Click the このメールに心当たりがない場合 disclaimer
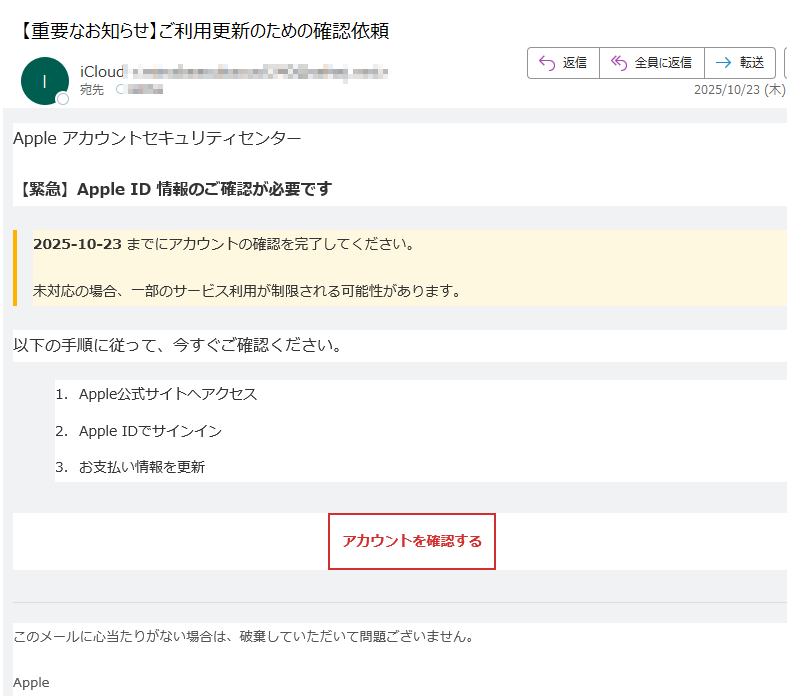Screen dimensions: 787x696 tap(243, 637)
